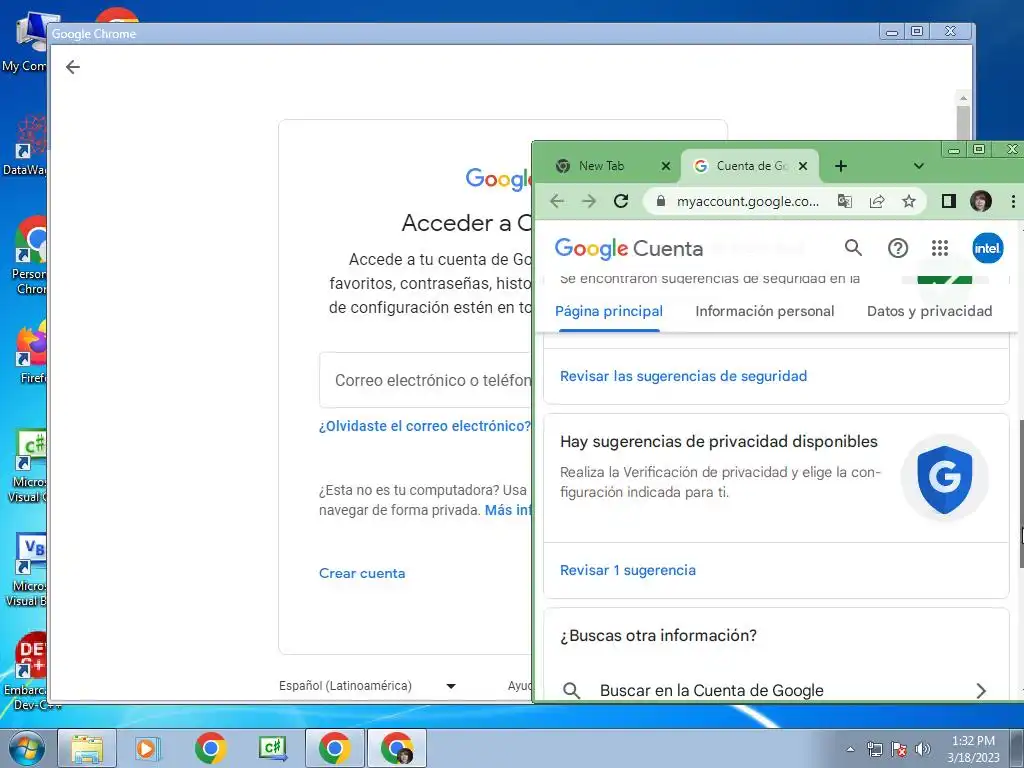Image resolution: width=1024 pixels, height=768 pixels.
Task: Click the padlock site info icon
Action: click(660, 201)
